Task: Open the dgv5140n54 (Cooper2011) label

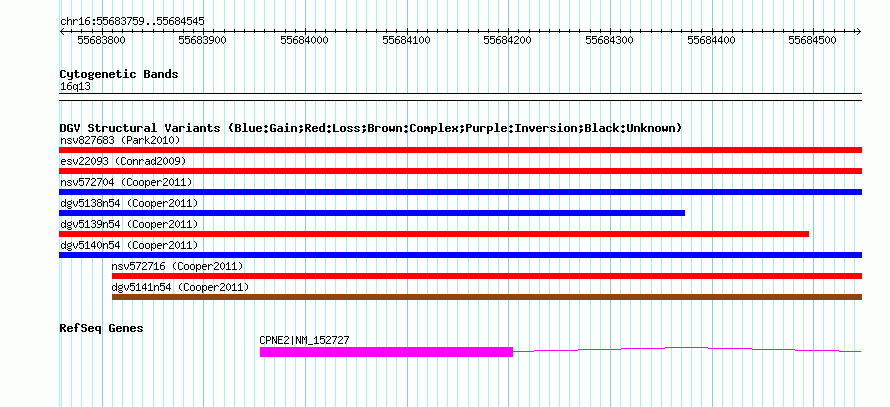Action: pos(129,245)
